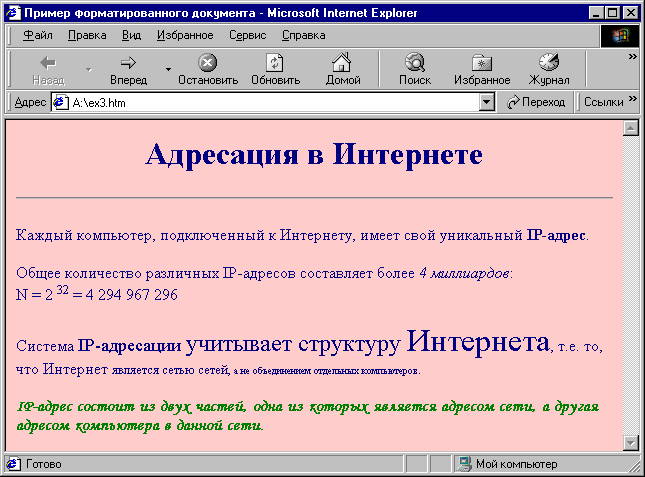Go to Home (Домой) icon
645x477 pixels.
(x=342, y=62)
